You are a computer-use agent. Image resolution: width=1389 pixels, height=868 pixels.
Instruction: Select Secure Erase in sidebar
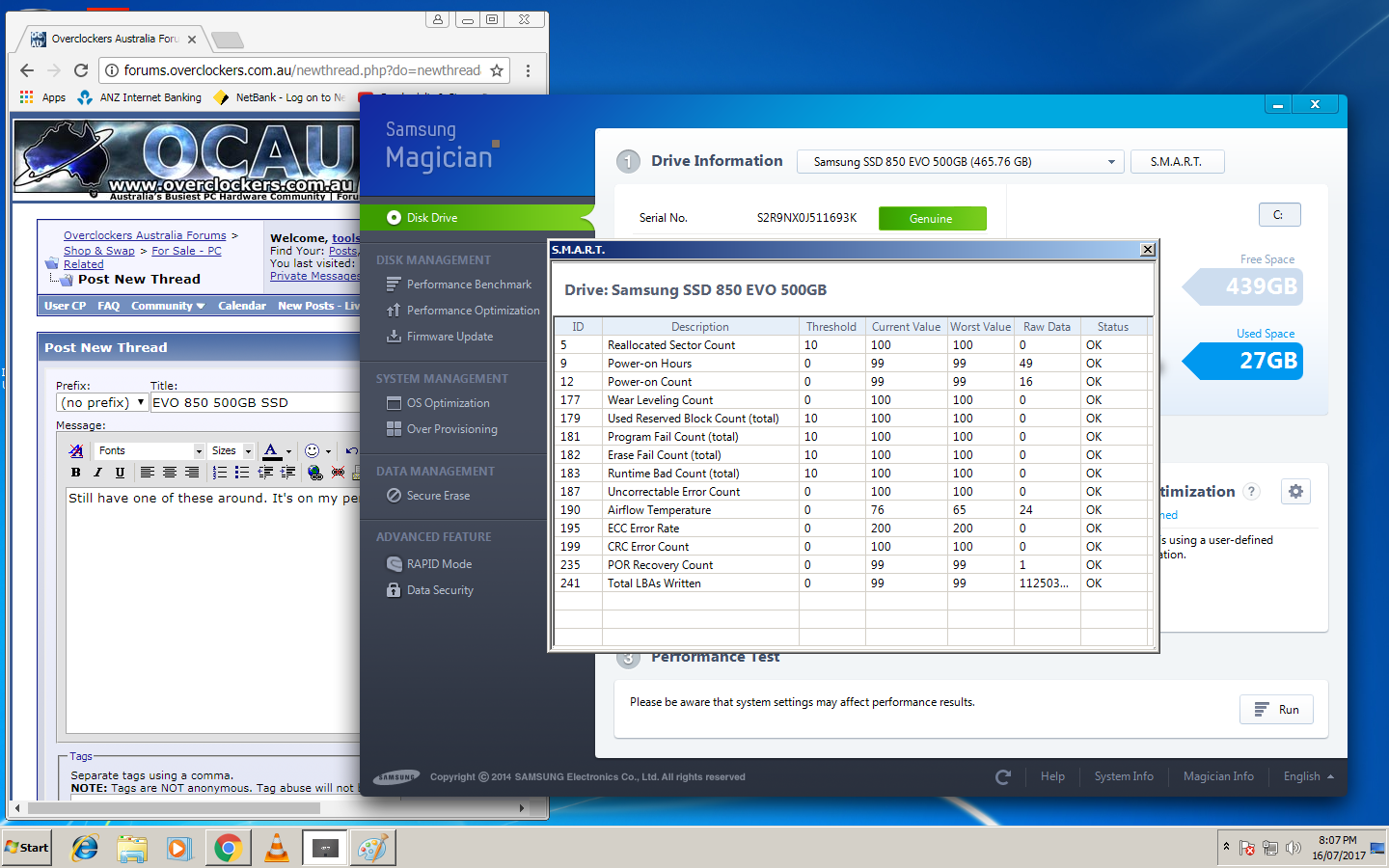[438, 496]
